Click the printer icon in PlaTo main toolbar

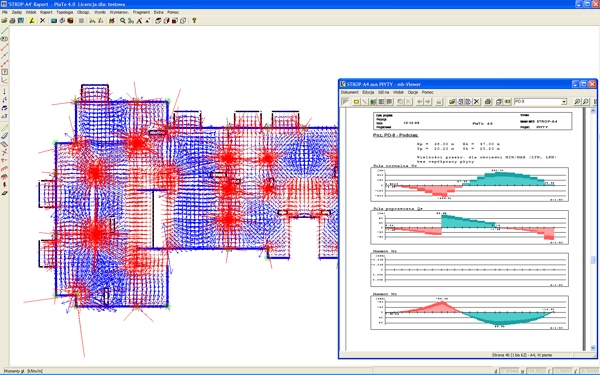click(x=12, y=21)
